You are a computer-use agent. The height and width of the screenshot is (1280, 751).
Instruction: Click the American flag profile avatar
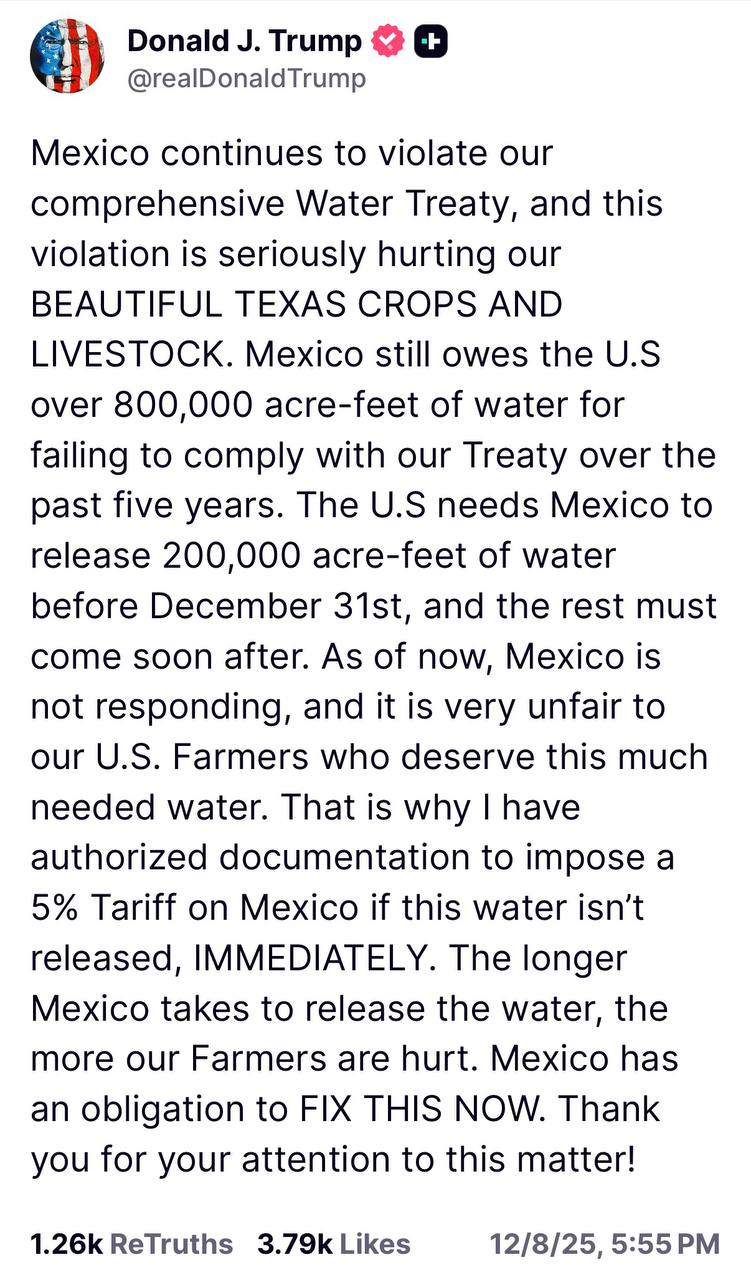[67, 55]
